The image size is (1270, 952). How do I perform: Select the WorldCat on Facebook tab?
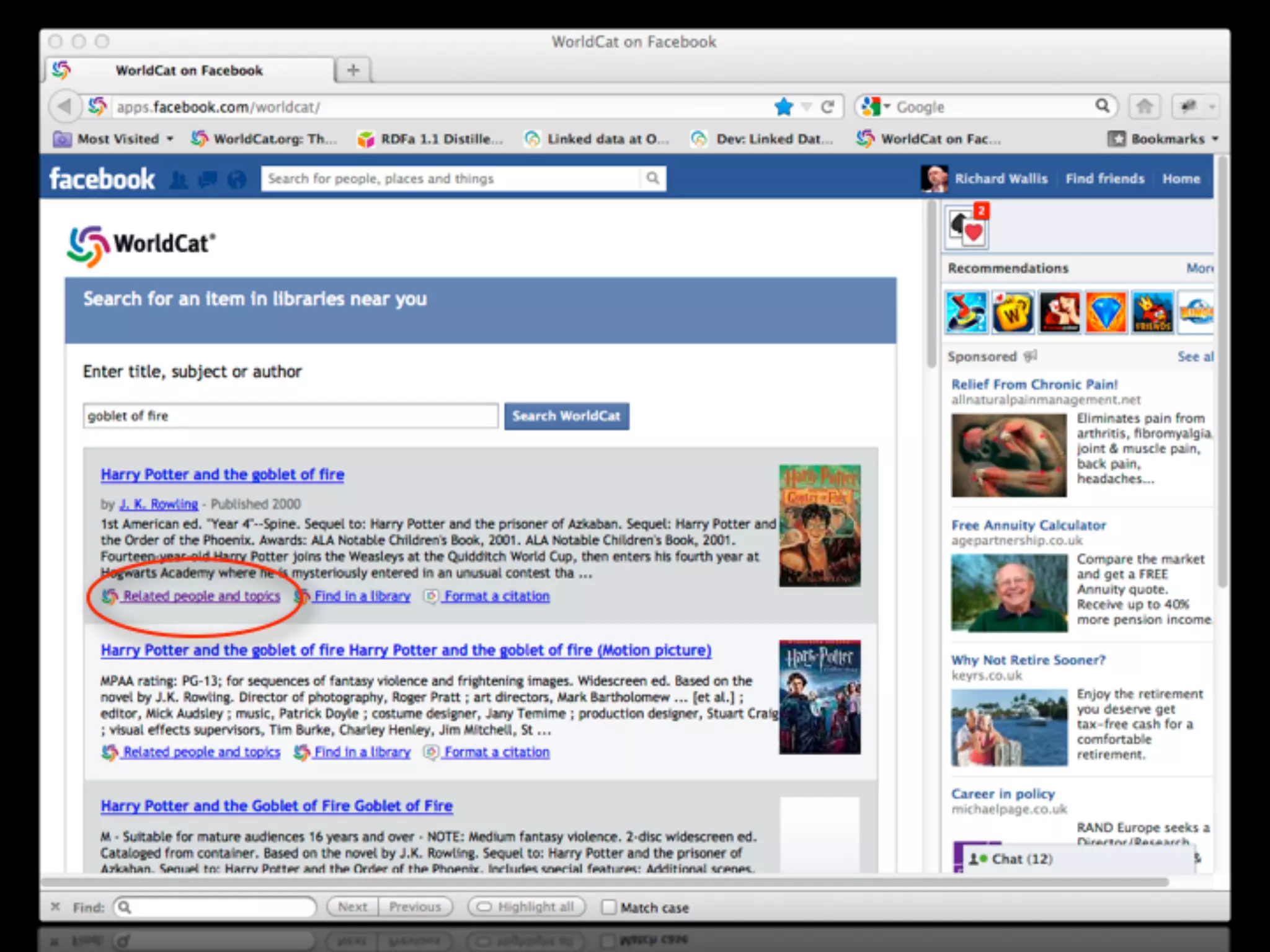pos(189,70)
